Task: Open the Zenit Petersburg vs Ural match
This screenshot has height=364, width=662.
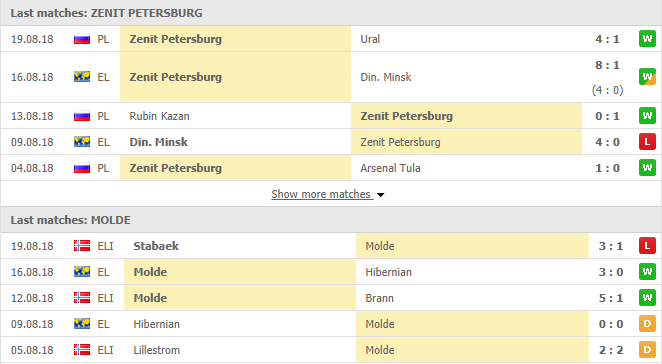Action: (x=331, y=39)
